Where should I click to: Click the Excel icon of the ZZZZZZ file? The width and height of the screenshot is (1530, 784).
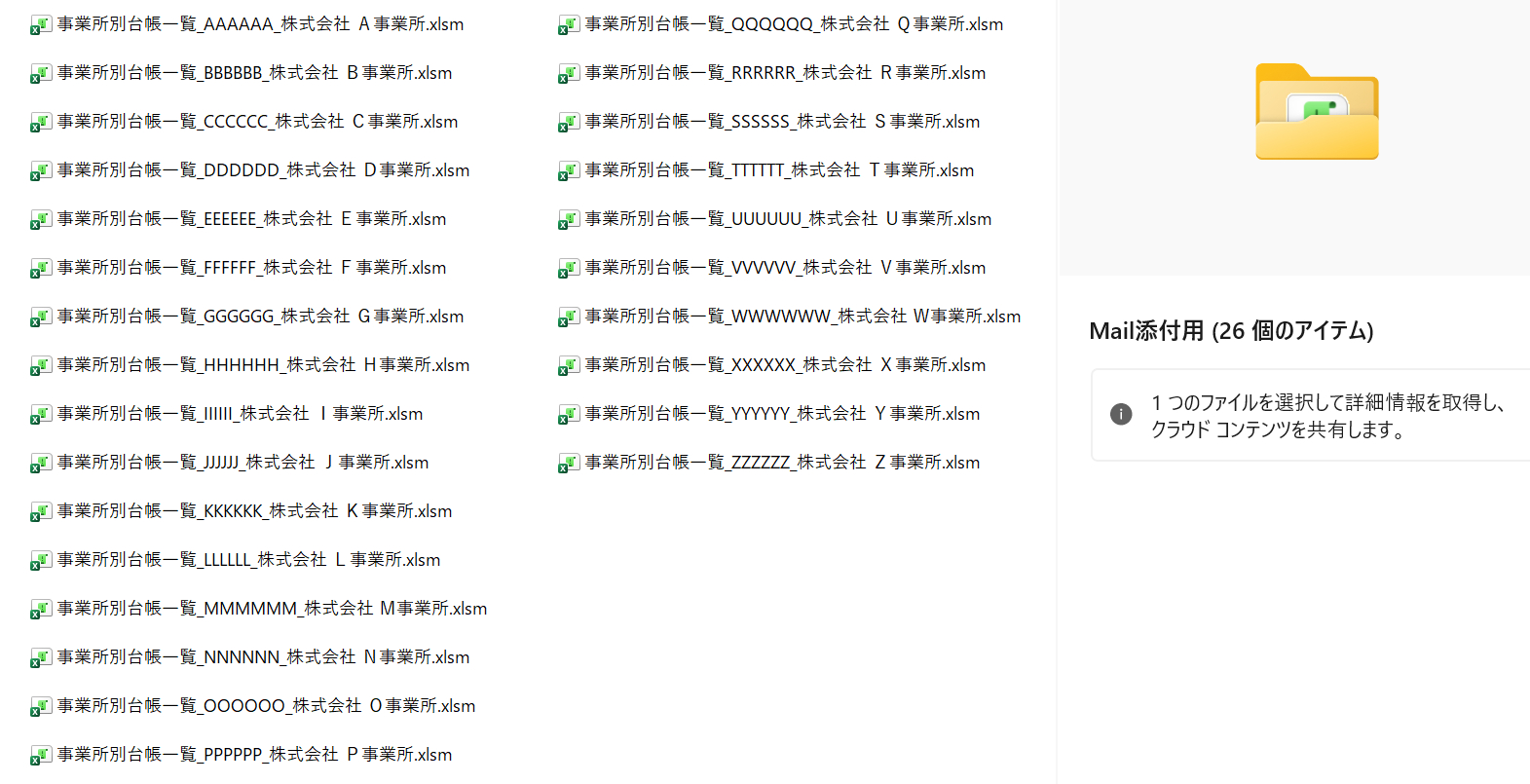[569, 463]
